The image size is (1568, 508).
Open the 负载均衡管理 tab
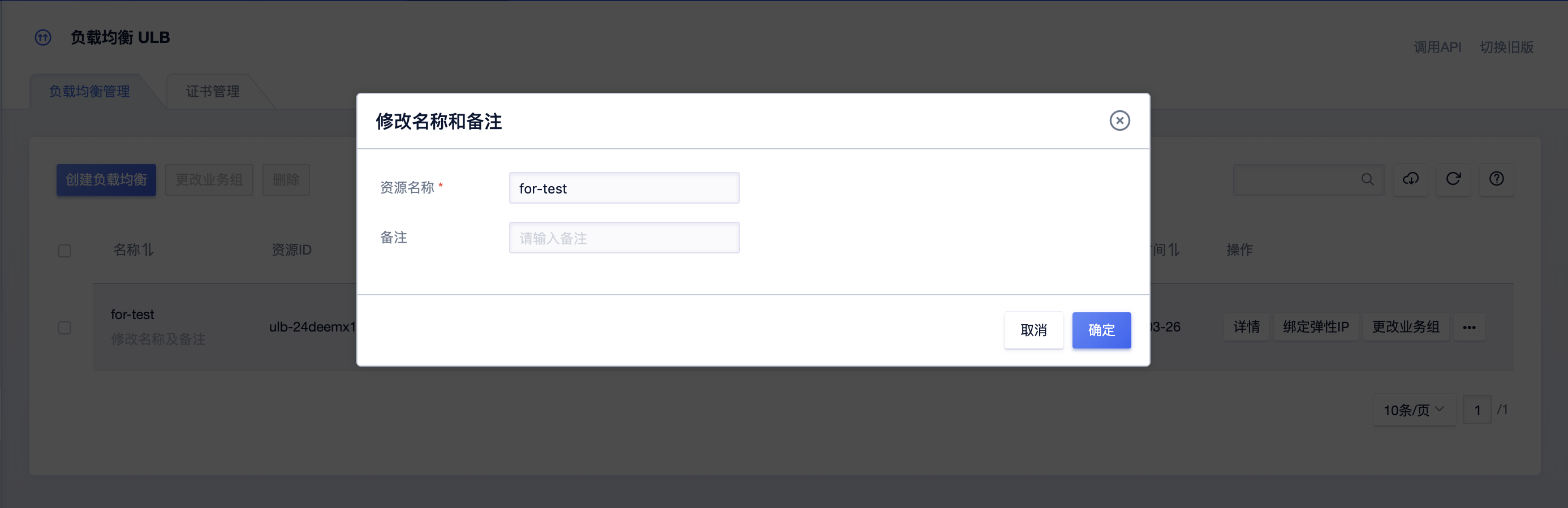pyautogui.click(x=89, y=91)
